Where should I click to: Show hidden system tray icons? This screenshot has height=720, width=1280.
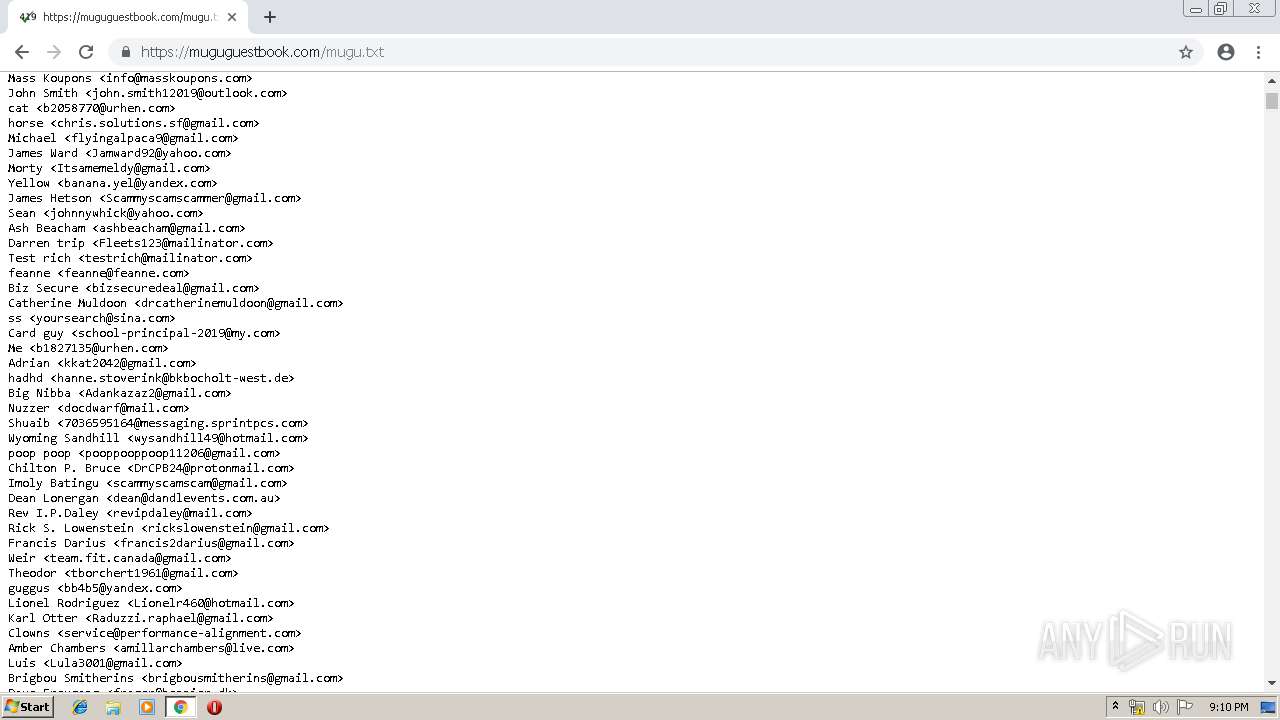tap(1115, 707)
